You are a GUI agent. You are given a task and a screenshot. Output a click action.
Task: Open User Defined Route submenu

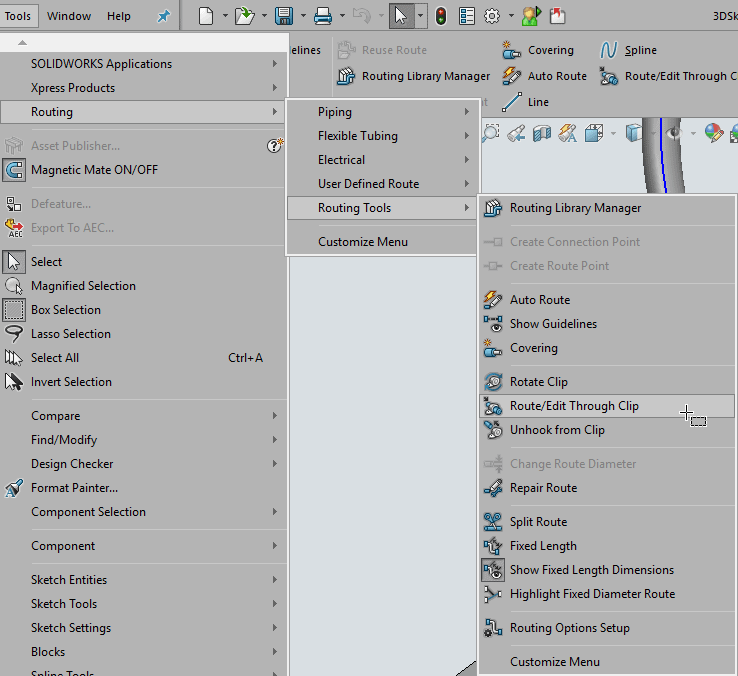click(382, 184)
